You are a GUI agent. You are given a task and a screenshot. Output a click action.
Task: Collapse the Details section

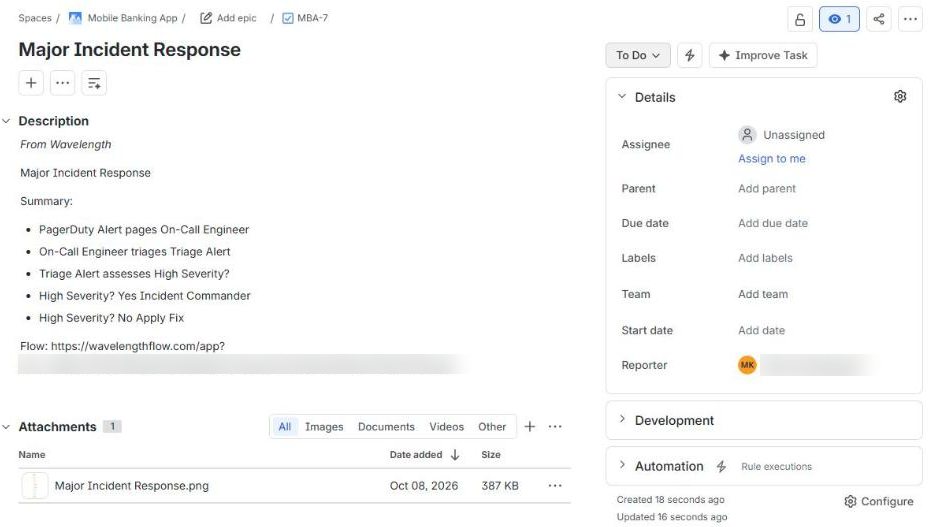coord(622,97)
